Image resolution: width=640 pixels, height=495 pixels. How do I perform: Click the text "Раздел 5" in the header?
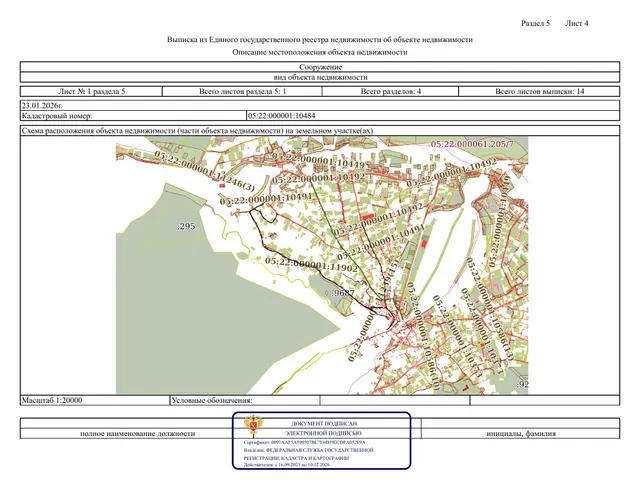coord(535,23)
